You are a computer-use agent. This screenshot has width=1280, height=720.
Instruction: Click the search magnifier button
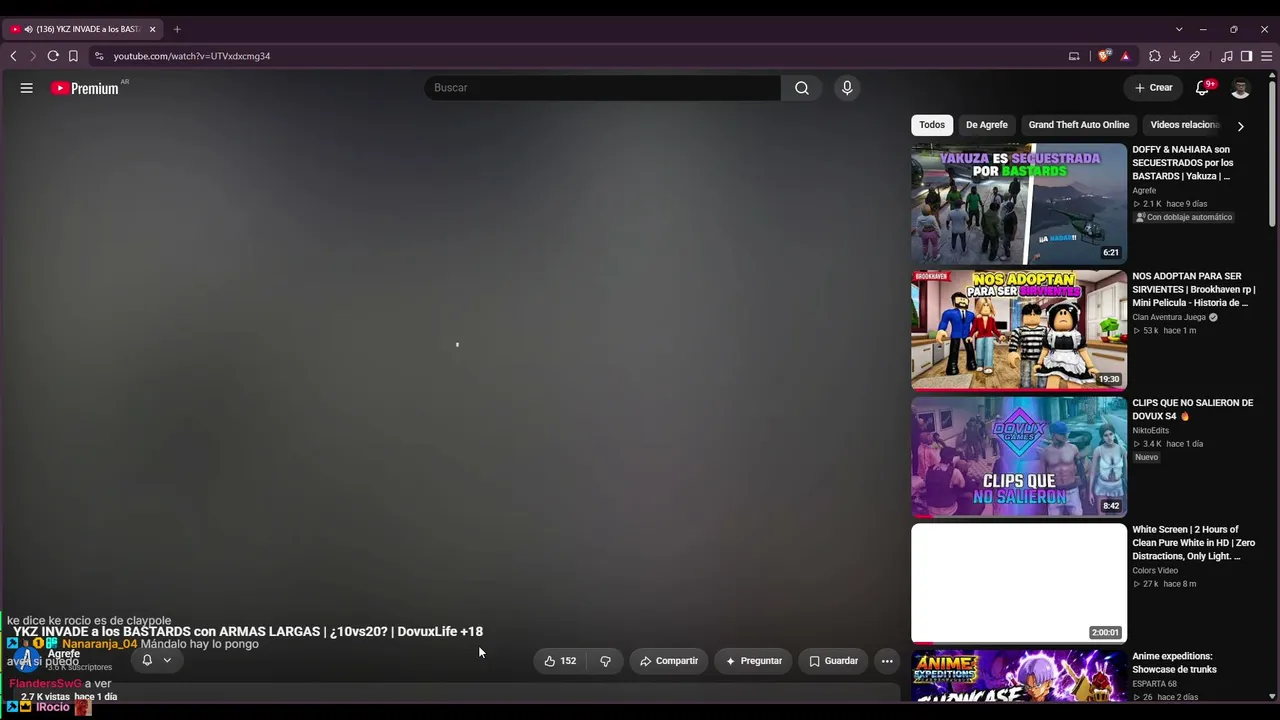tap(802, 88)
